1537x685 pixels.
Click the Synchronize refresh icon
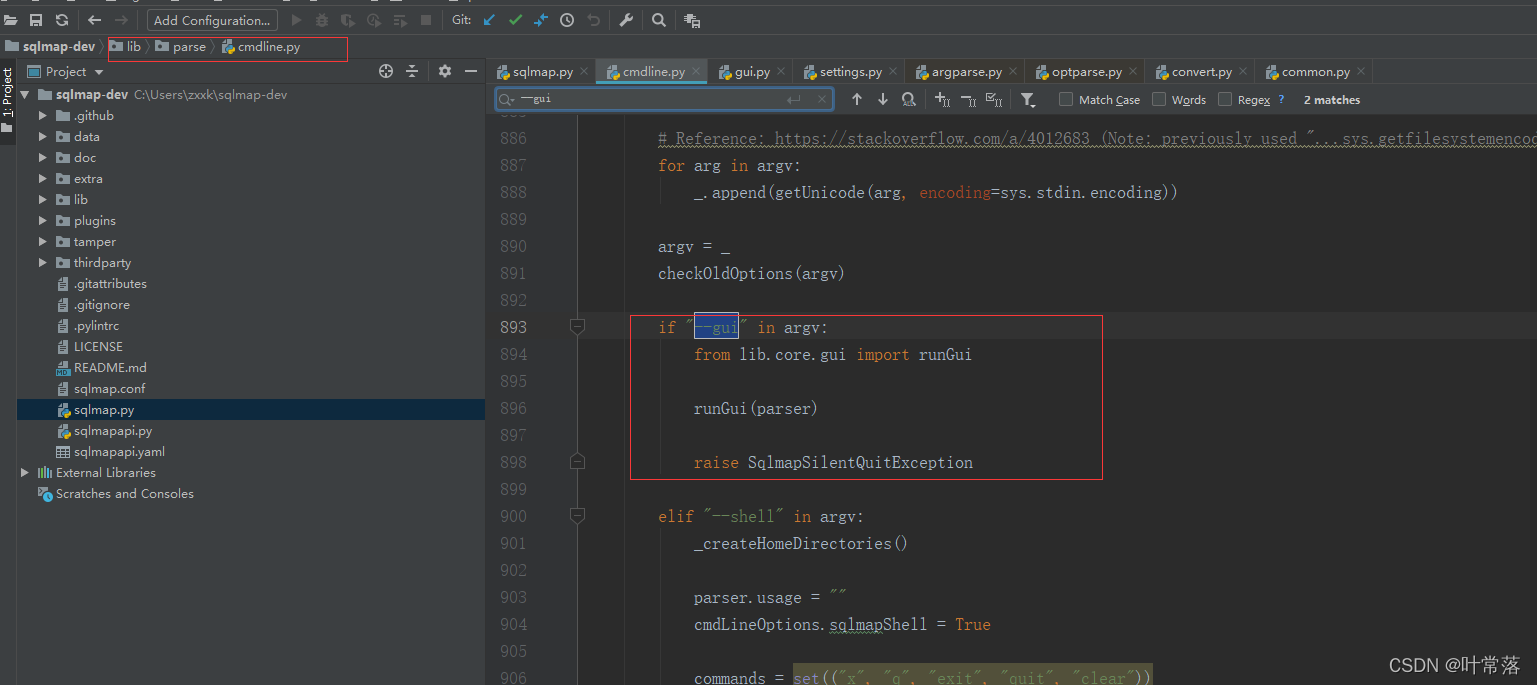[62, 20]
